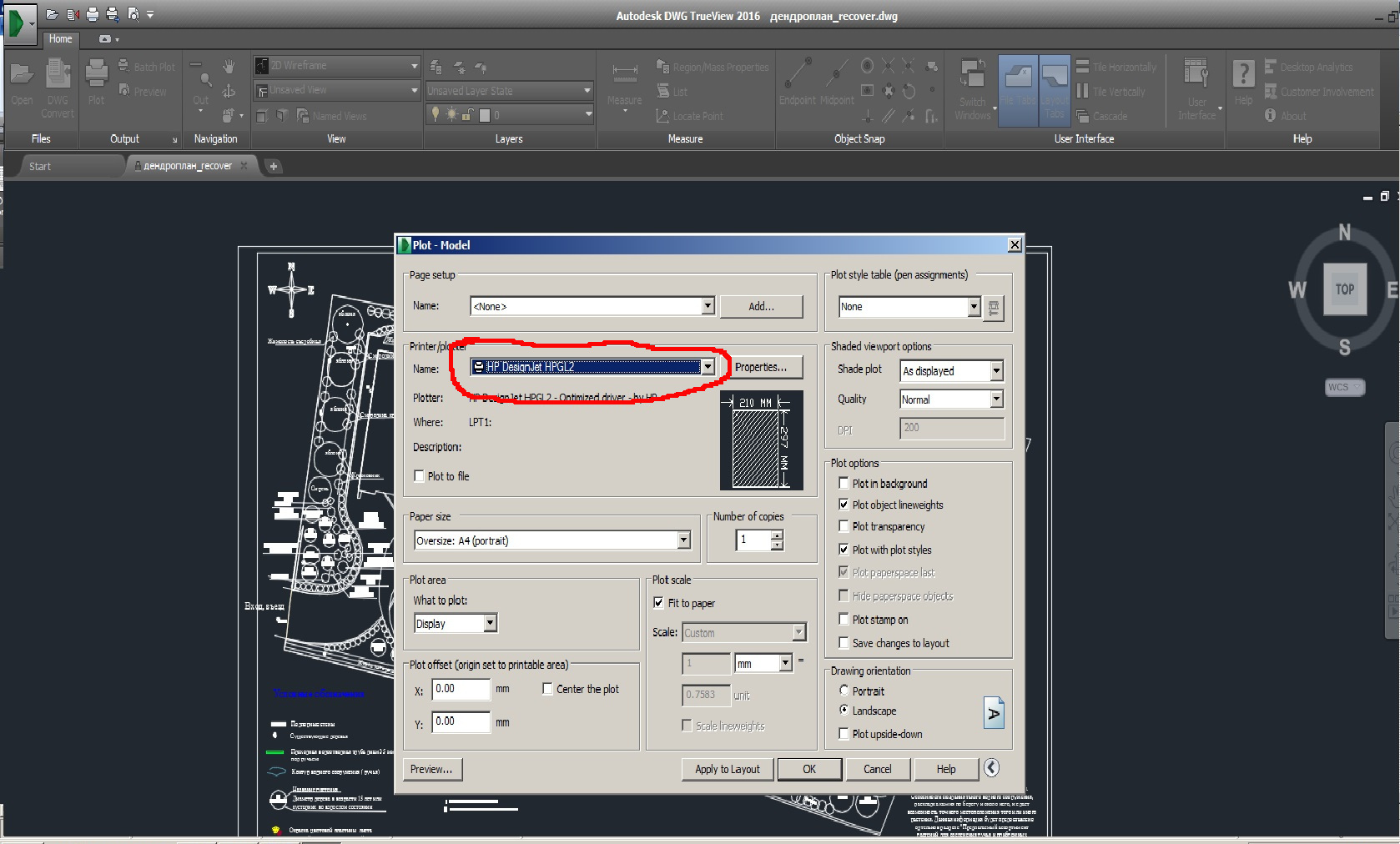Enable Plot to file checkbox
1400x844 pixels.
tap(420, 476)
